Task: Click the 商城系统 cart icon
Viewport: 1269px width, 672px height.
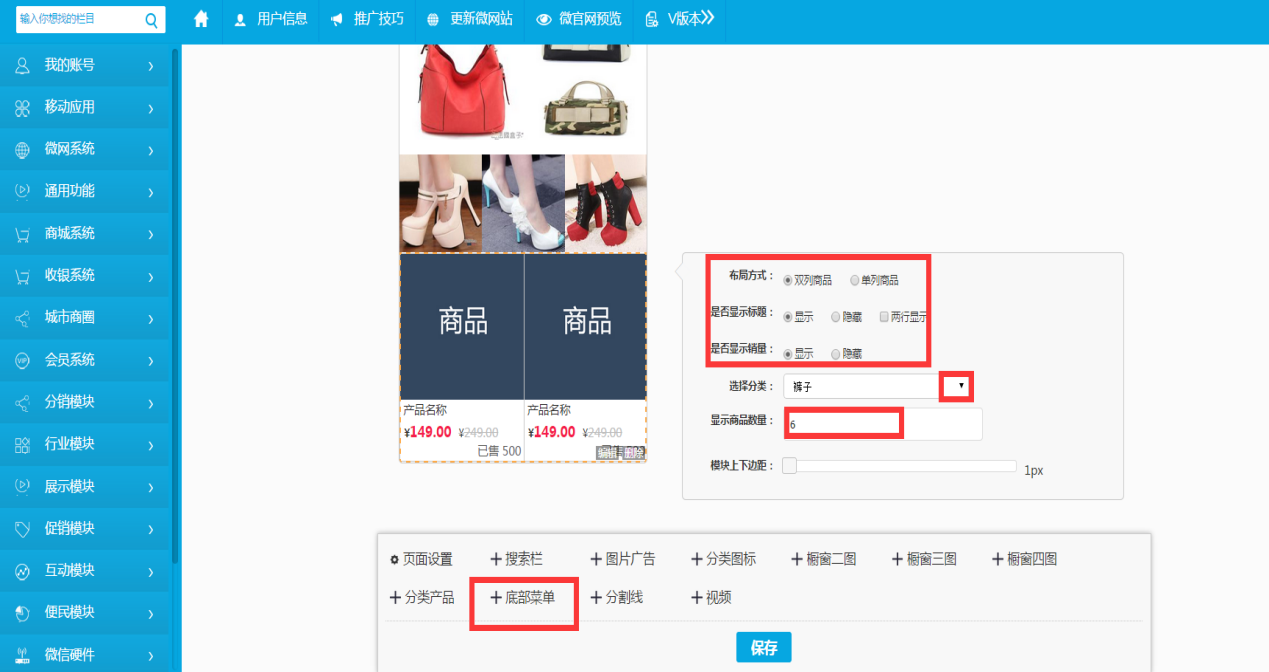Action: (x=22, y=234)
